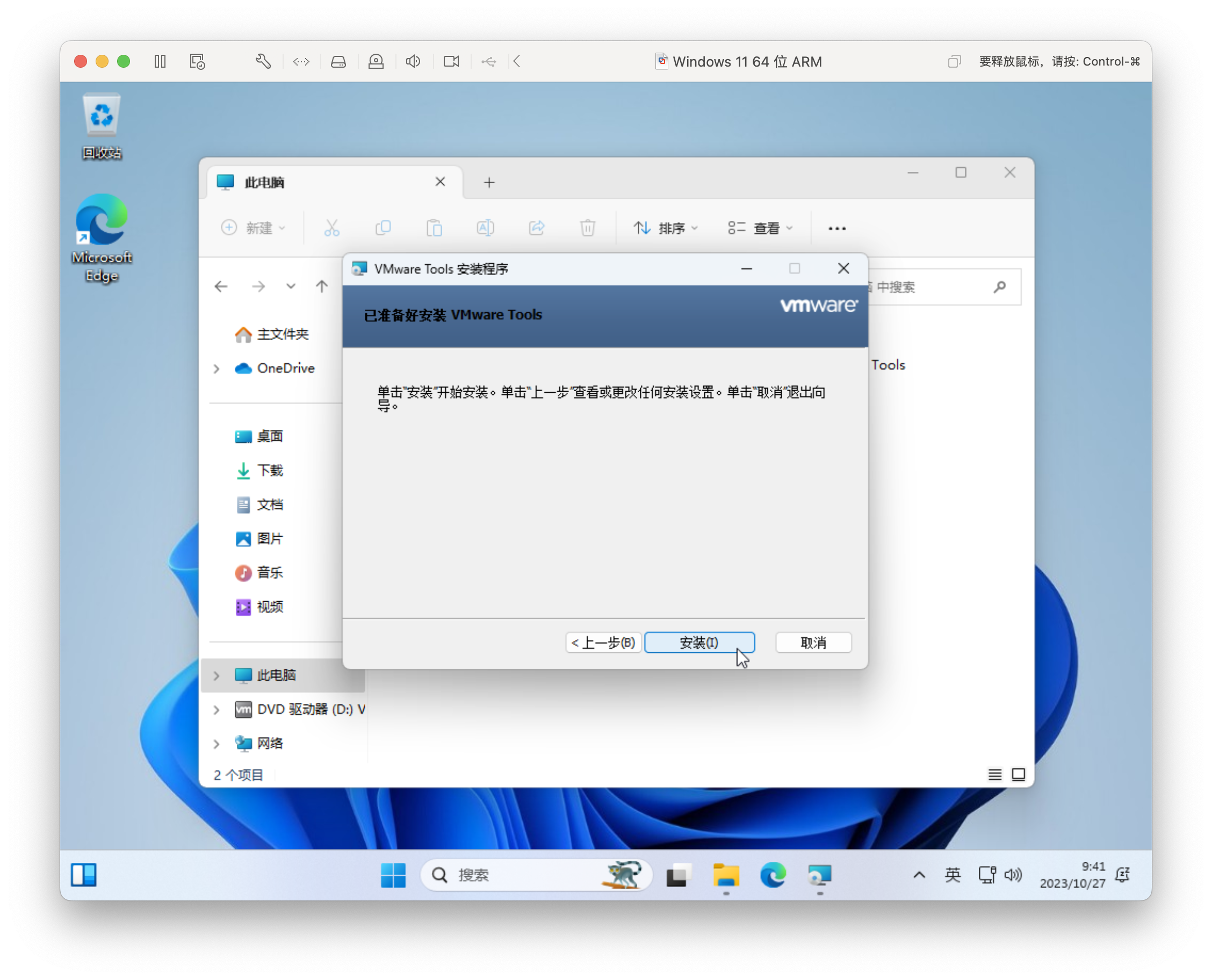The image size is (1212, 980).
Task: Add a new File Explorer tab
Action: [489, 182]
